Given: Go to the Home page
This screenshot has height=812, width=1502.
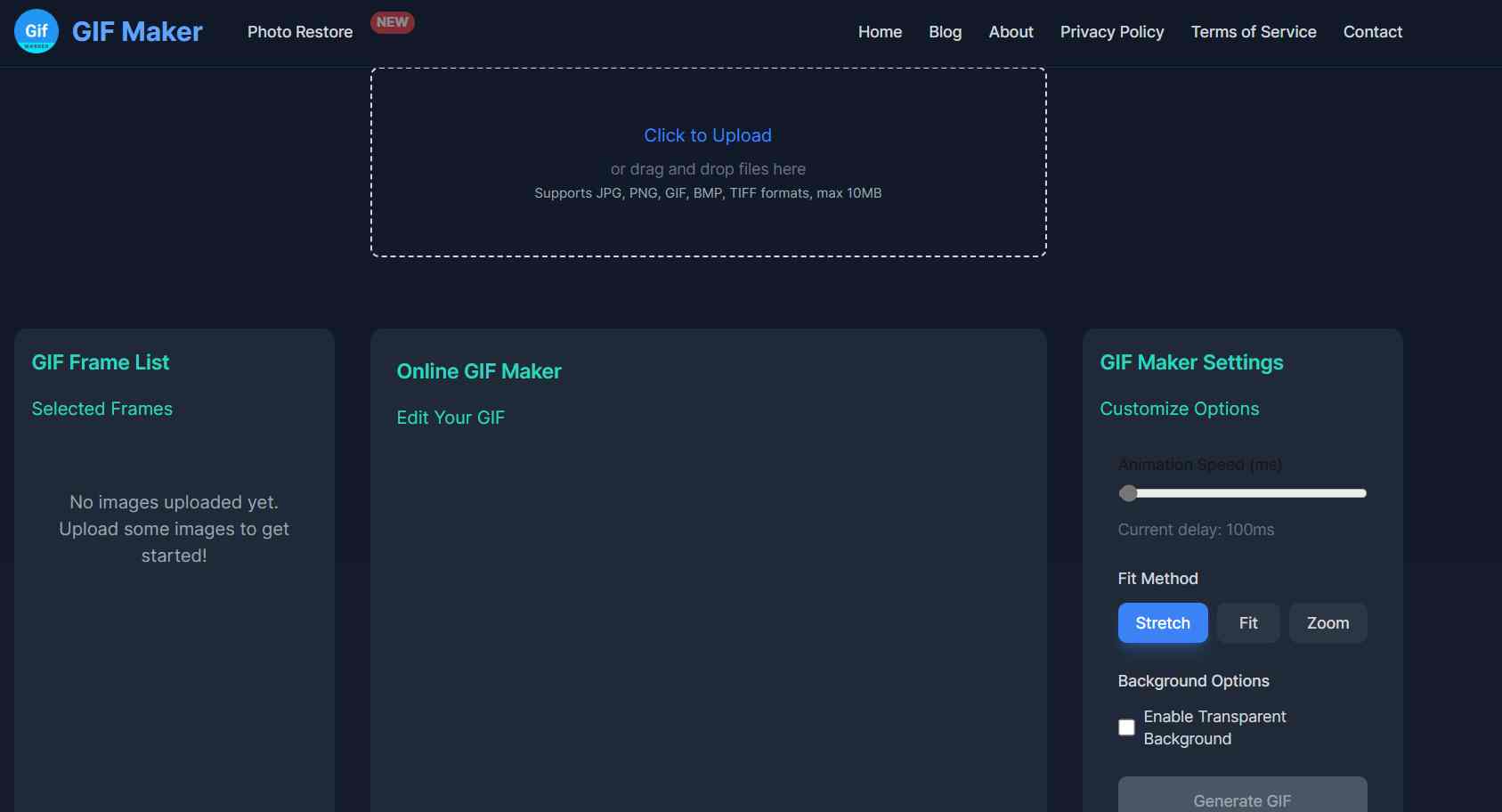Looking at the screenshot, I should pyautogui.click(x=880, y=32).
